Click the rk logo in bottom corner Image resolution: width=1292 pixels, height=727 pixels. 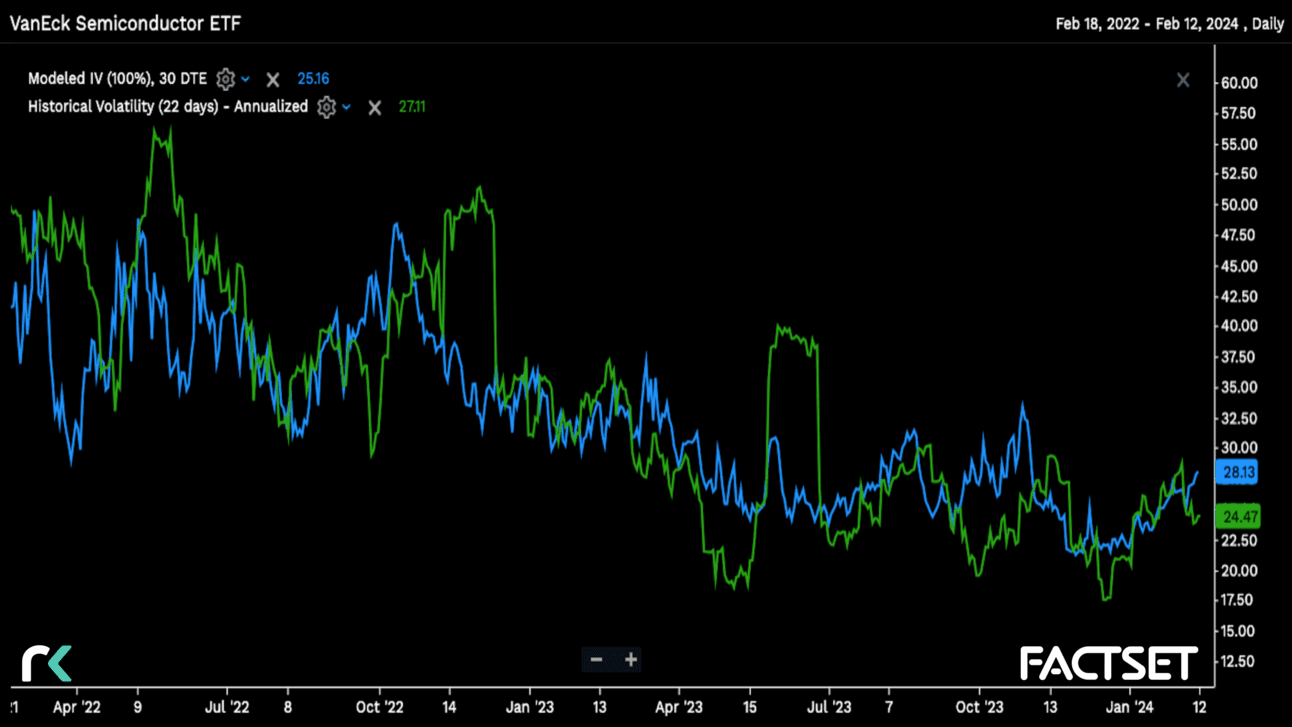coord(47,664)
